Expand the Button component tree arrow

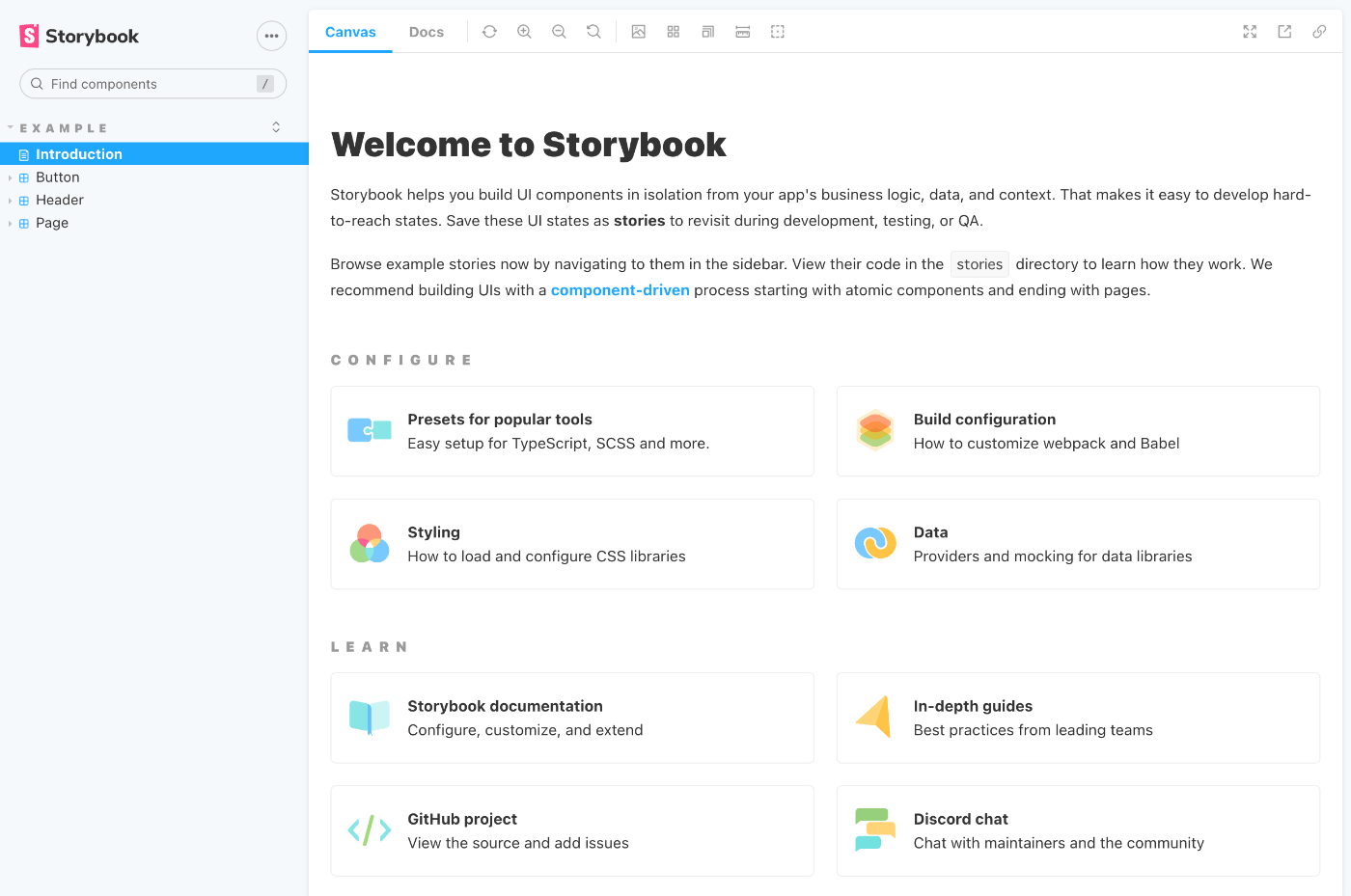[11, 177]
